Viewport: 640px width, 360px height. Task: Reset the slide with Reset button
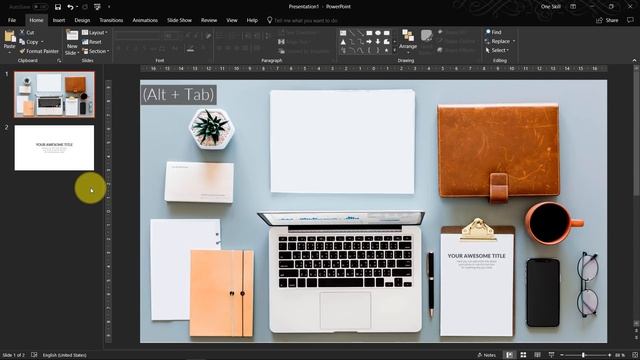(x=91, y=42)
